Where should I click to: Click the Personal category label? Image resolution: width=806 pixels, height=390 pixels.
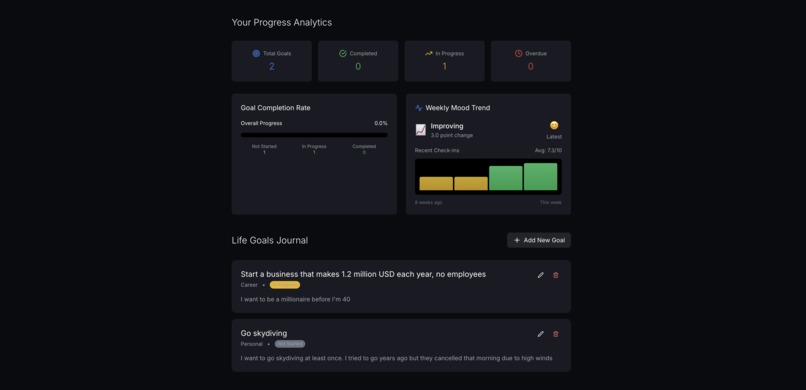click(x=251, y=344)
